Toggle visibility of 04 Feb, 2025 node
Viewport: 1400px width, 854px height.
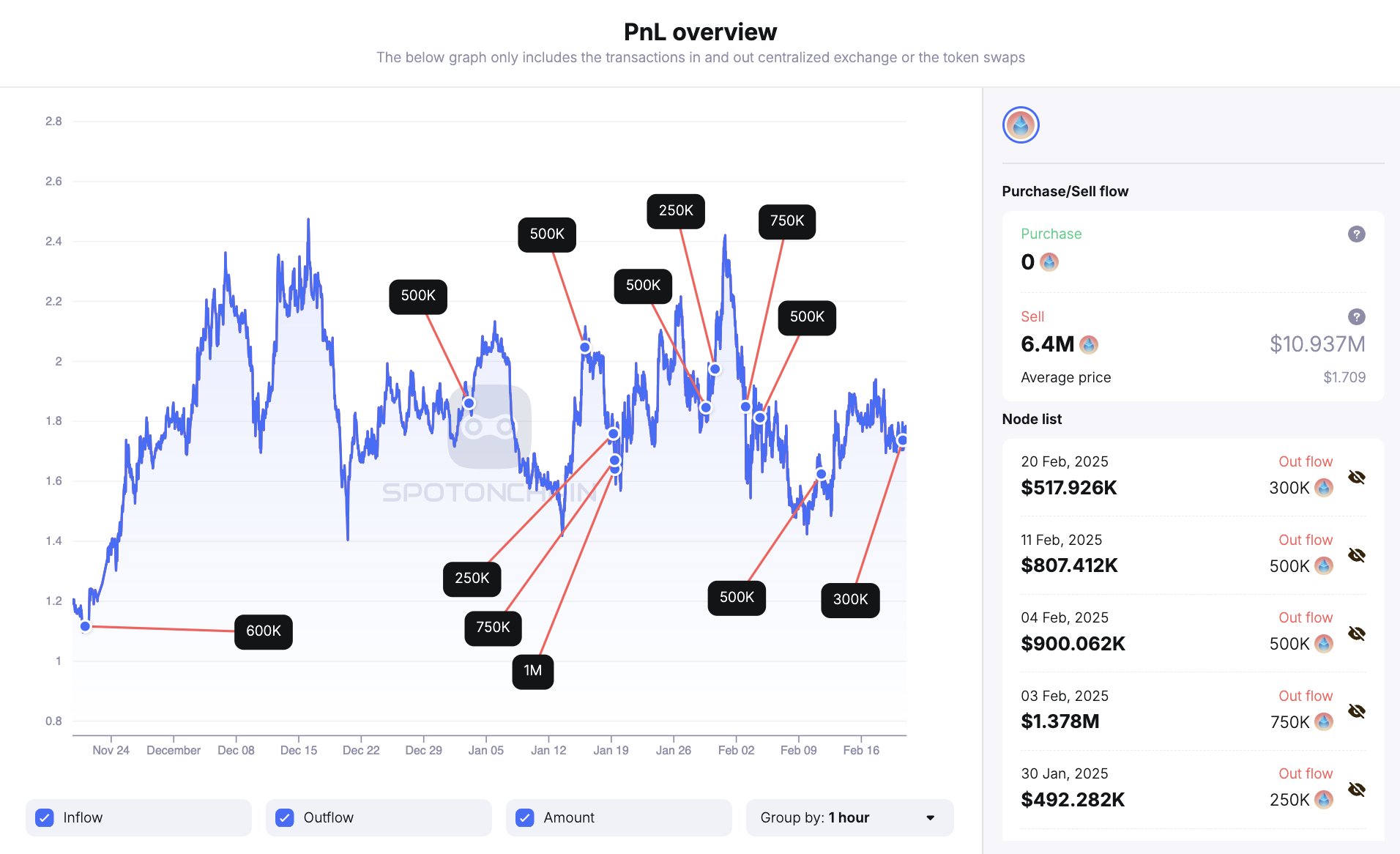[1356, 634]
